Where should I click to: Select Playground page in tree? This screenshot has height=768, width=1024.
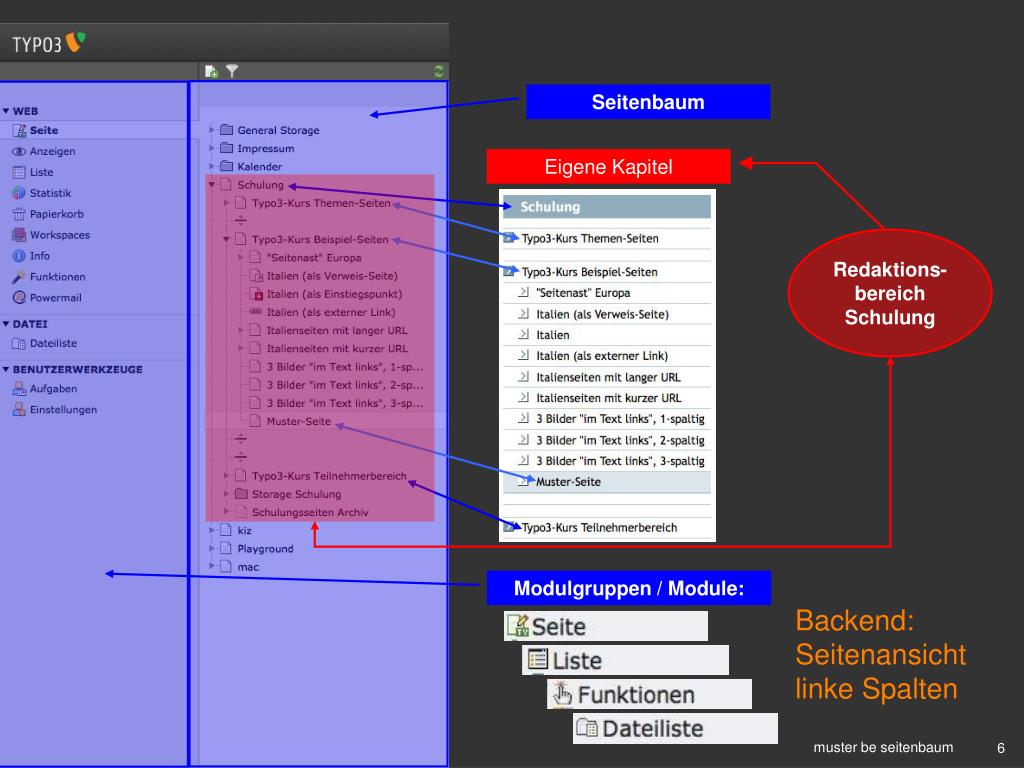tap(265, 549)
